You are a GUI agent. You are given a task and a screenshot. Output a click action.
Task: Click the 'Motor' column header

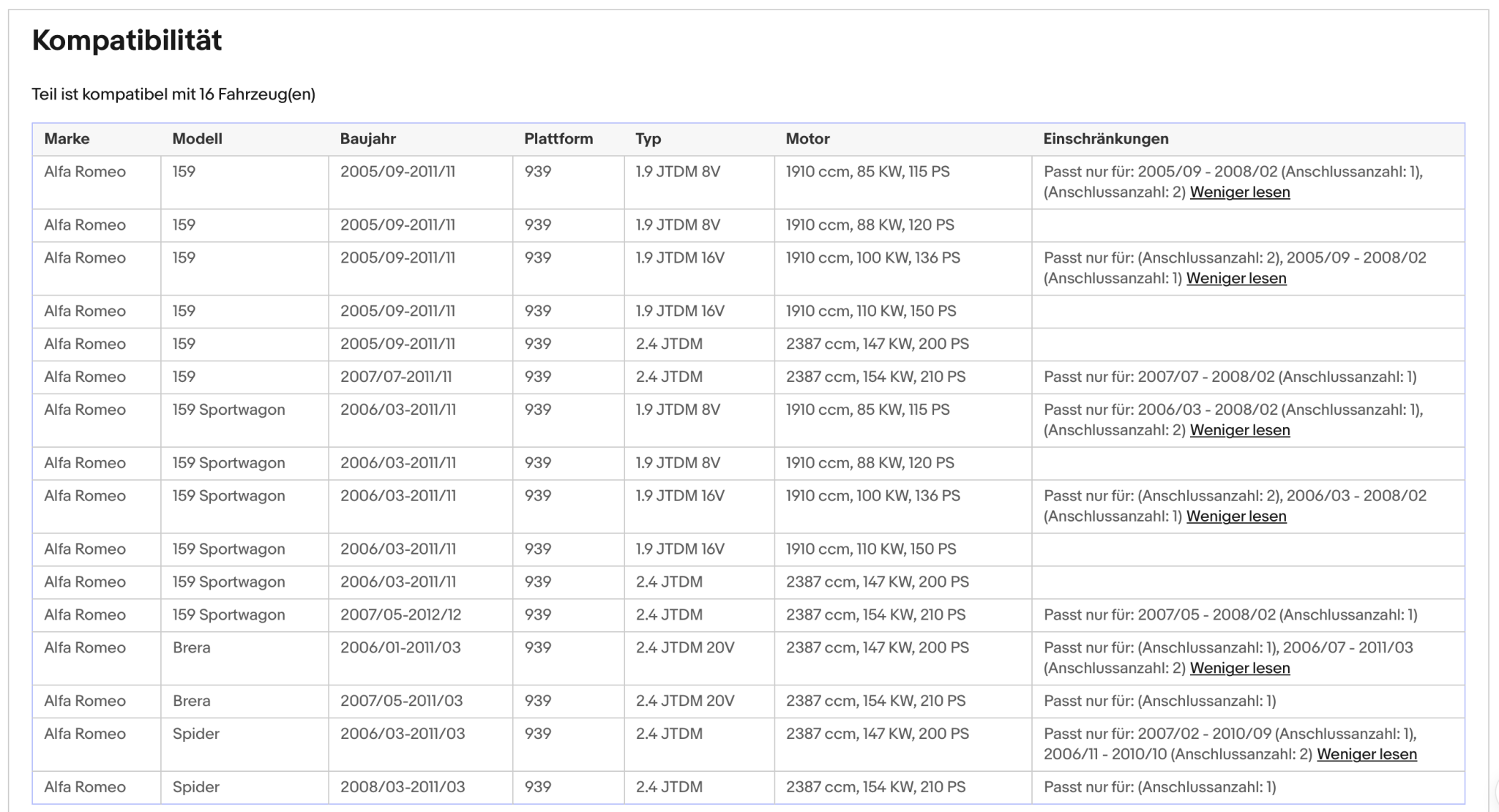pos(807,139)
